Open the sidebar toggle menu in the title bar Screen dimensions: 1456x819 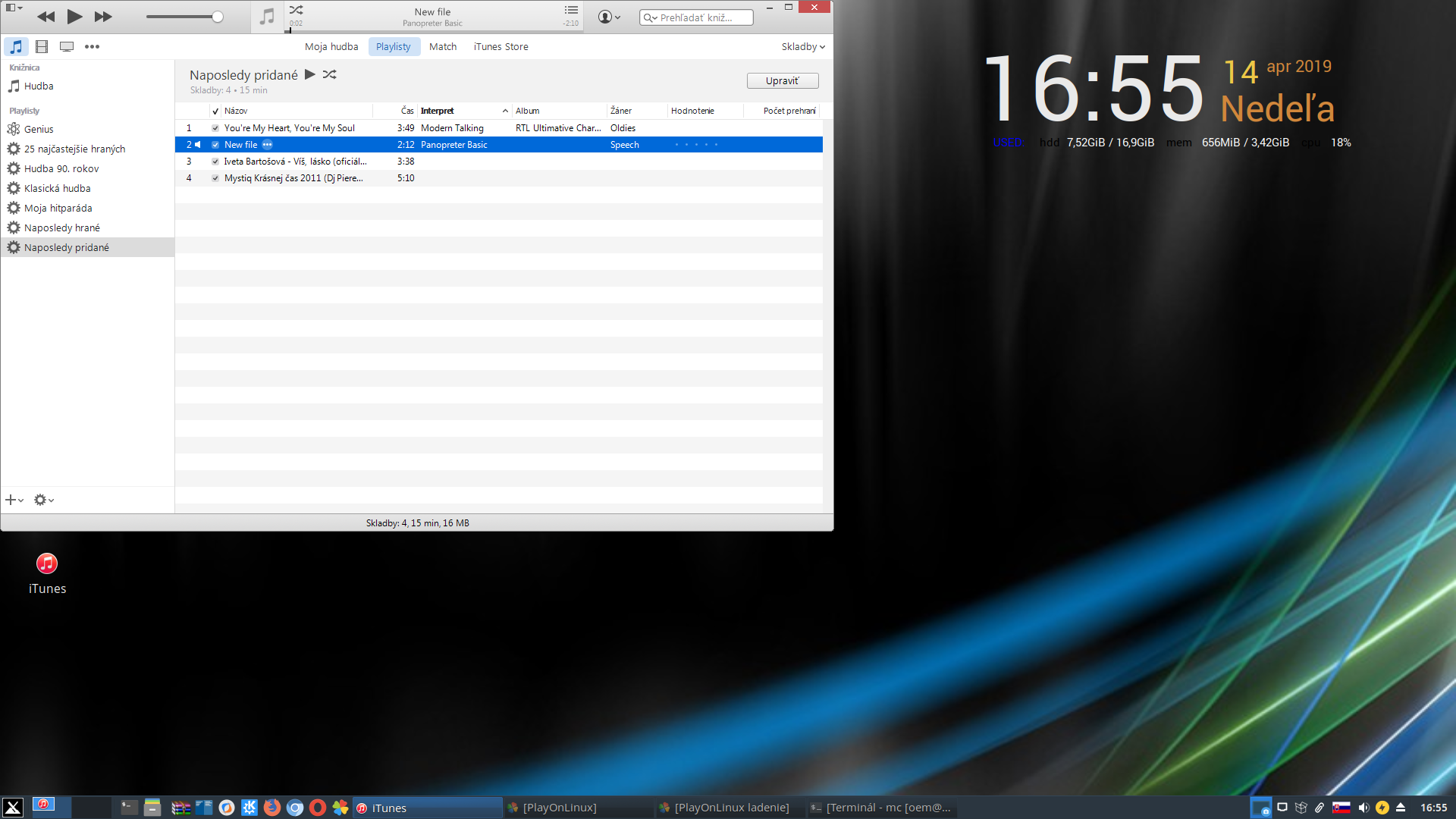[14, 8]
